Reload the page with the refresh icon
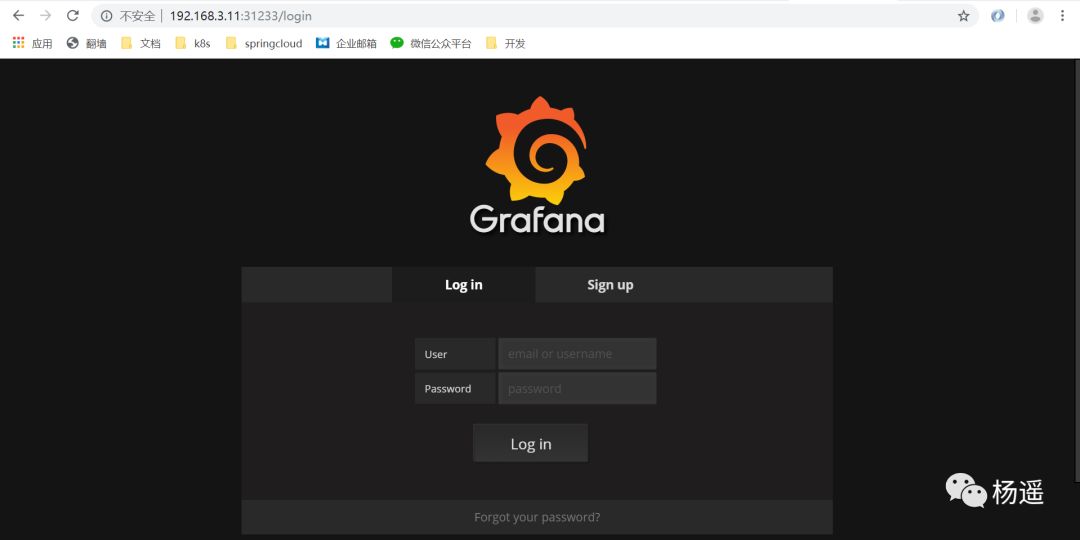 tap(72, 15)
